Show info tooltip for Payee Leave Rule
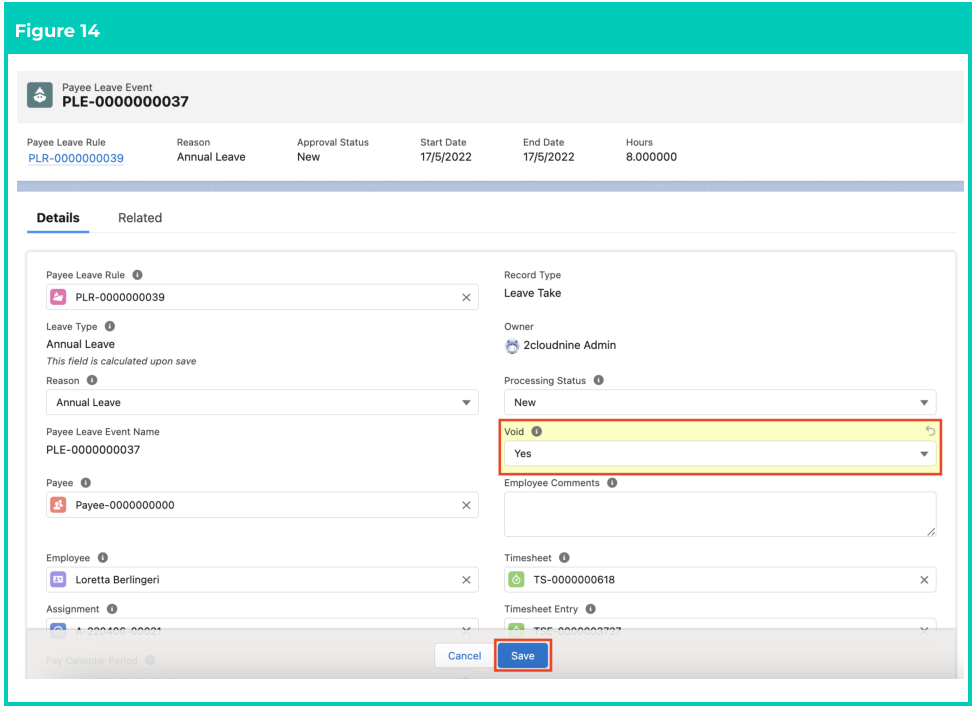 point(138,275)
